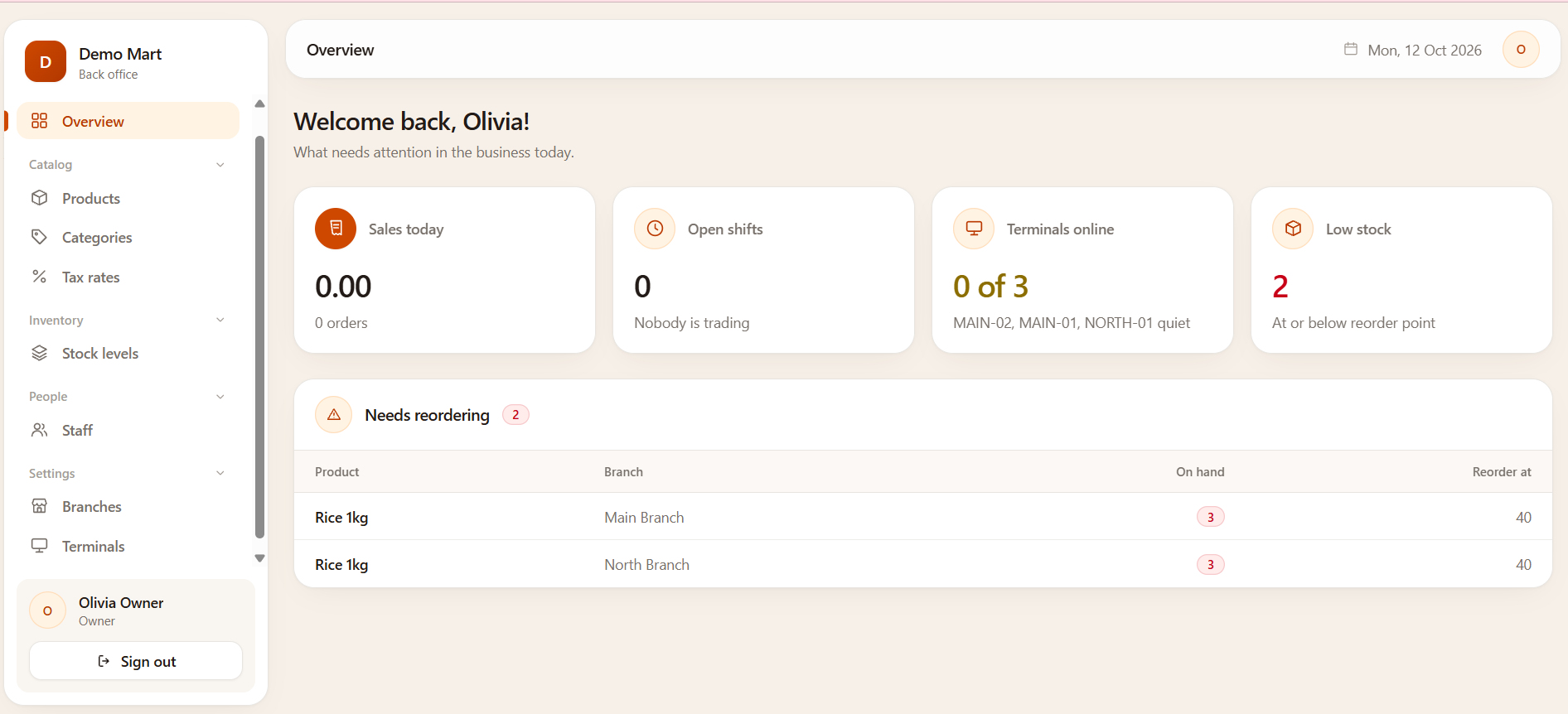The width and height of the screenshot is (1568, 714).
Task: Click the Low stock box icon
Action: [x=1293, y=229]
